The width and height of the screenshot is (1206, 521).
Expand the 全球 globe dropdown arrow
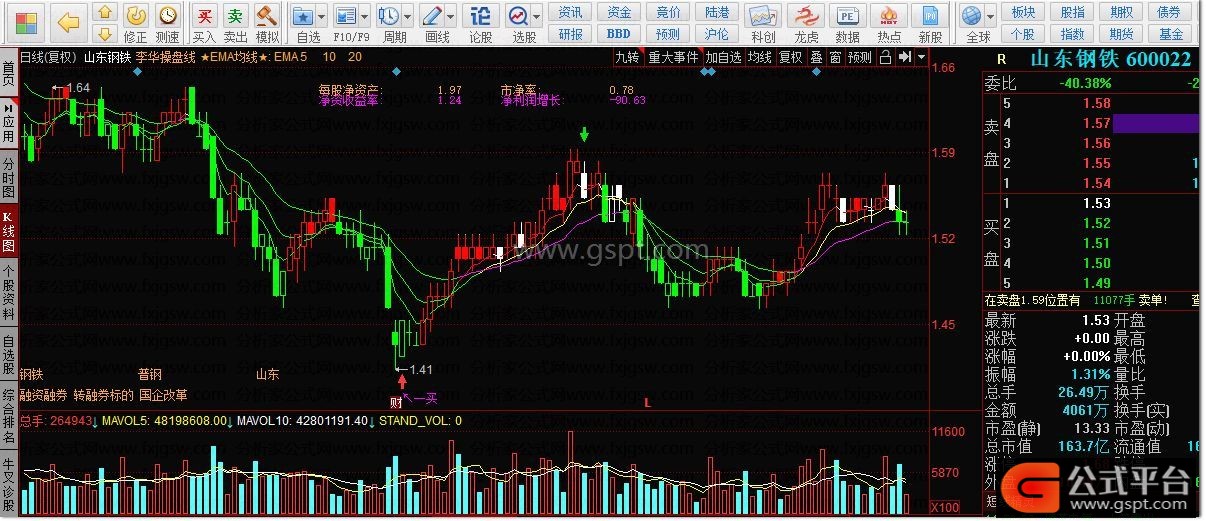pyautogui.click(x=990, y=17)
